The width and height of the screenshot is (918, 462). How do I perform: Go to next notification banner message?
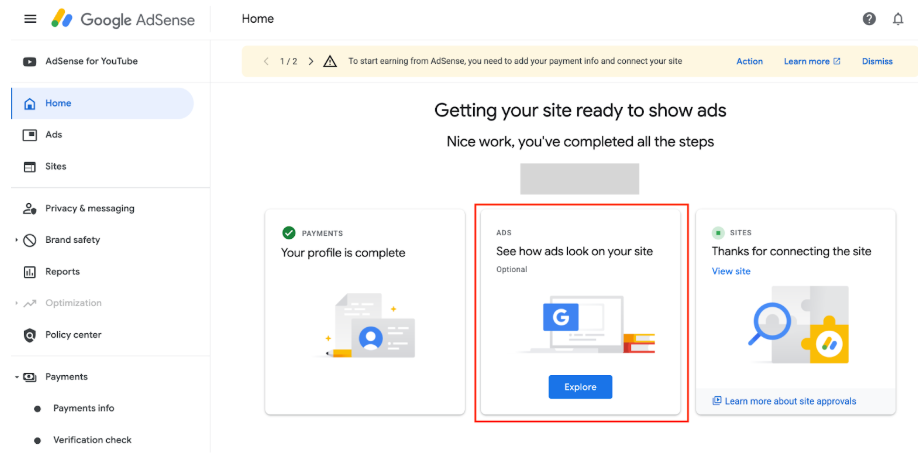point(311,61)
